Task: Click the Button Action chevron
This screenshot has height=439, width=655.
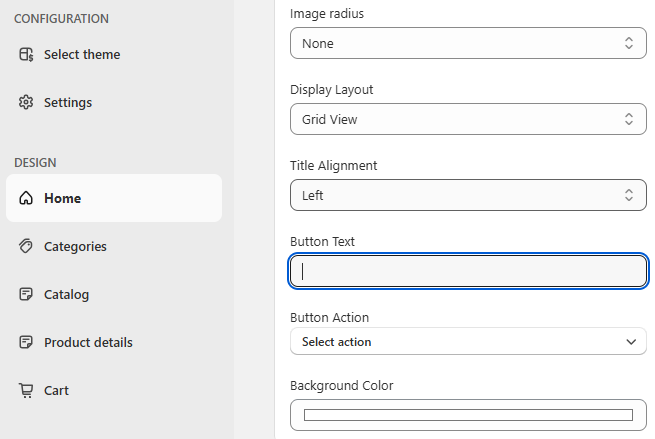Action: pos(631,342)
